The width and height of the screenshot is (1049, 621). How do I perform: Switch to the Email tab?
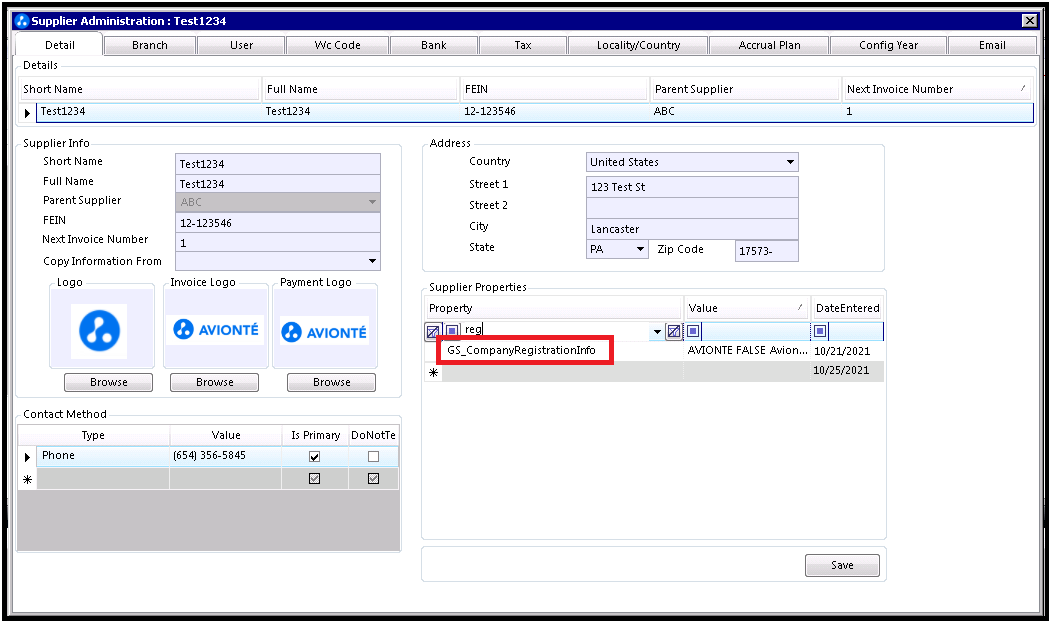[992, 45]
